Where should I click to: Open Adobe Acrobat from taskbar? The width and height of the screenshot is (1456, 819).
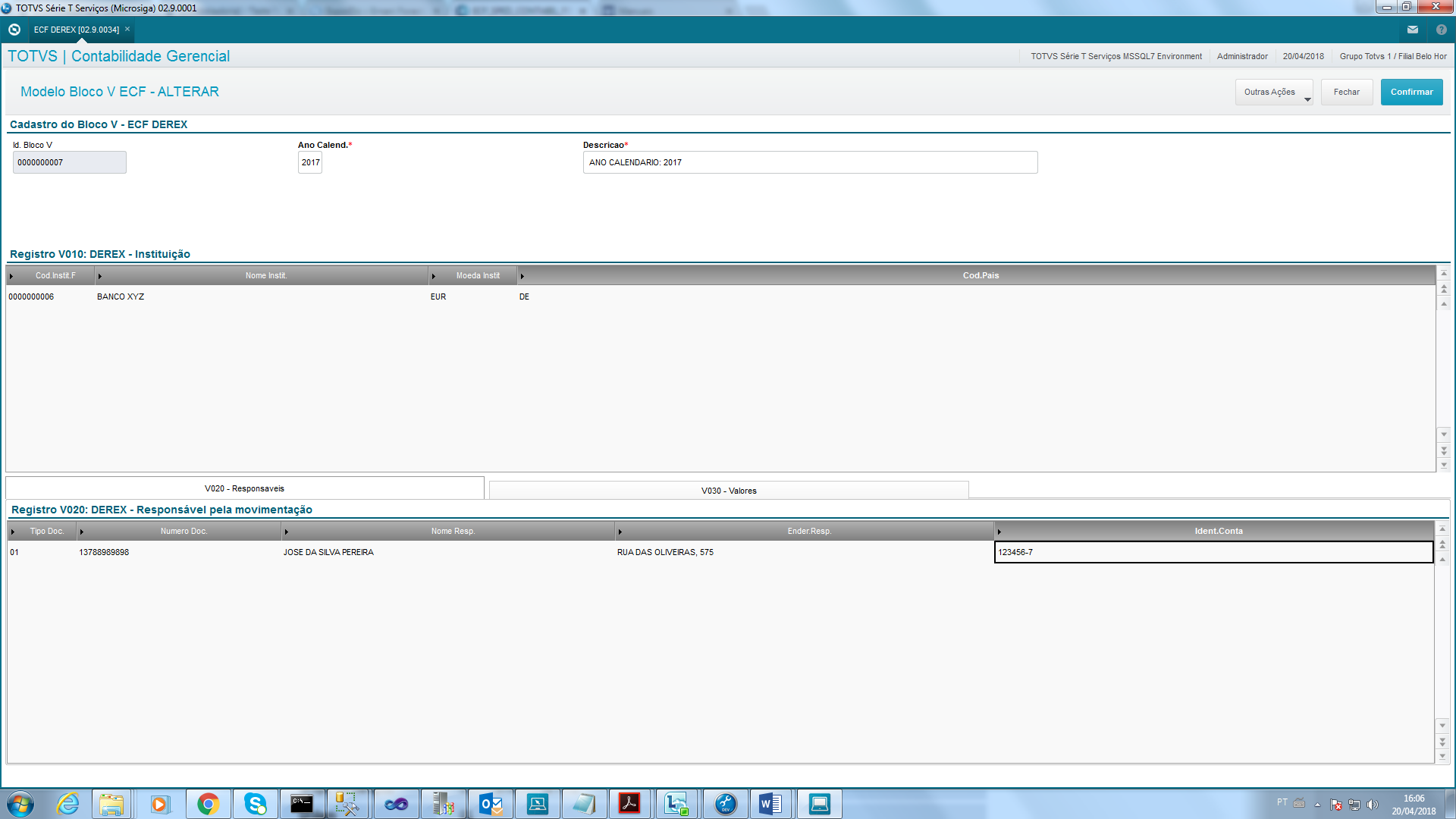(629, 804)
